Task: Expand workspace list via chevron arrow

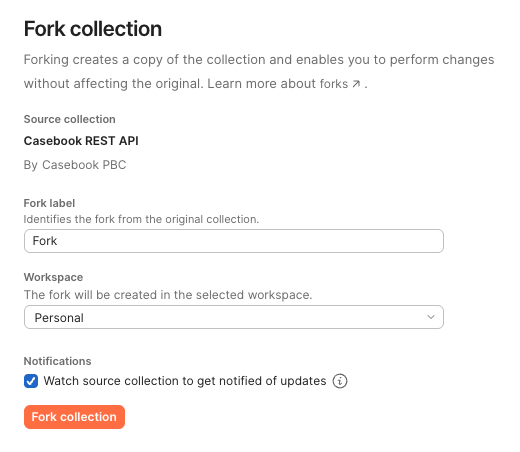Action: pyautogui.click(x=431, y=317)
